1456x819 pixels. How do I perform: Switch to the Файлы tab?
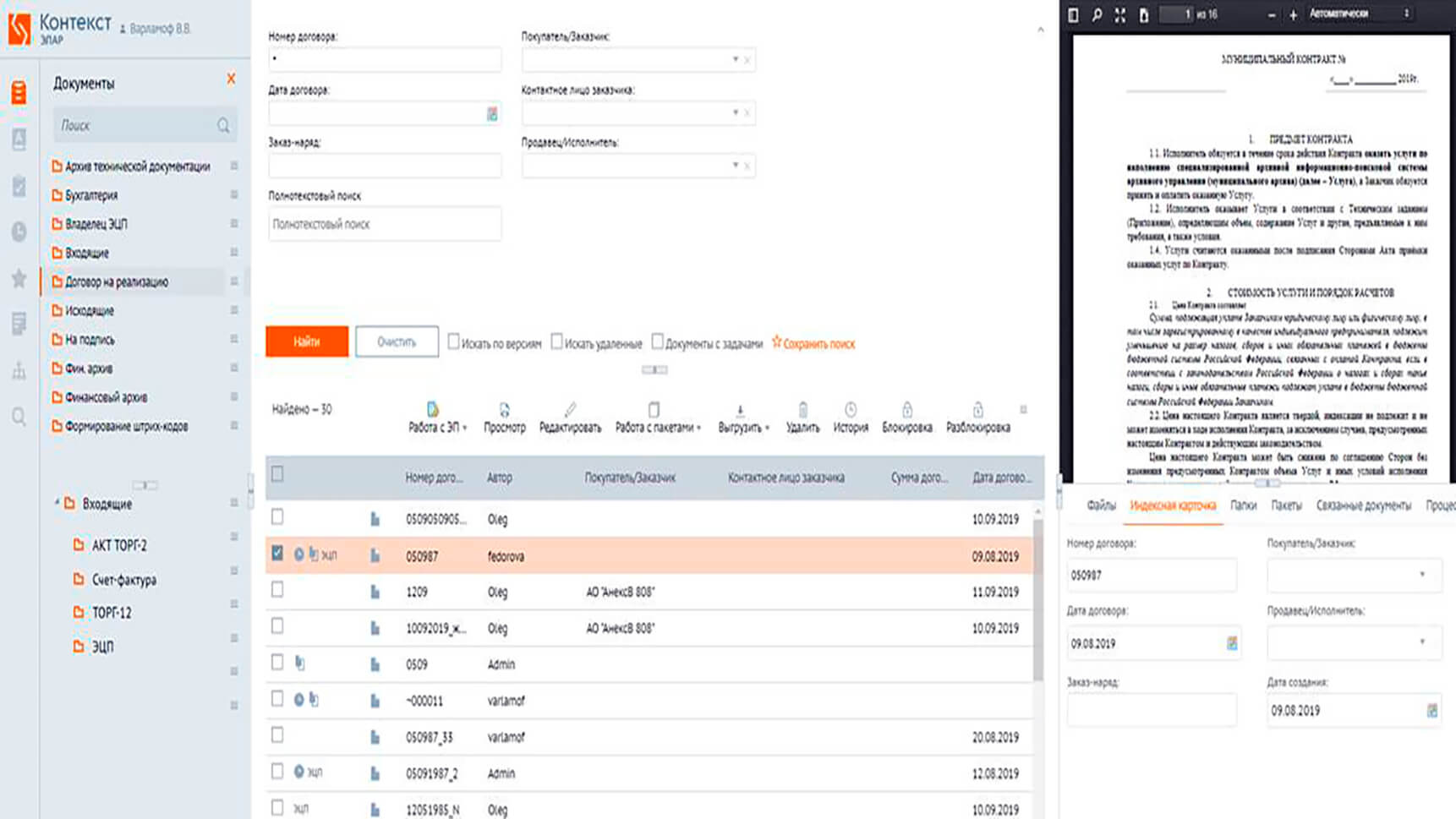[x=1101, y=505]
